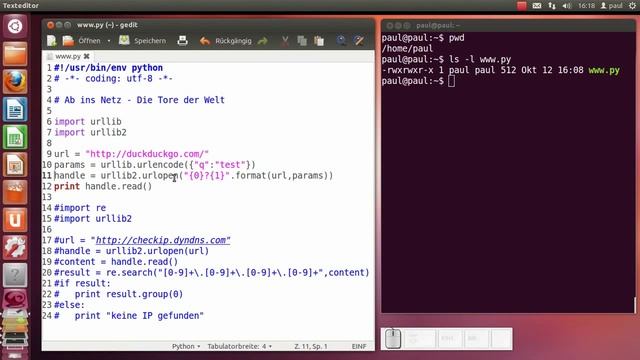640x360 pixels.
Task: Open the search tool in gedit
Action: coord(341,40)
